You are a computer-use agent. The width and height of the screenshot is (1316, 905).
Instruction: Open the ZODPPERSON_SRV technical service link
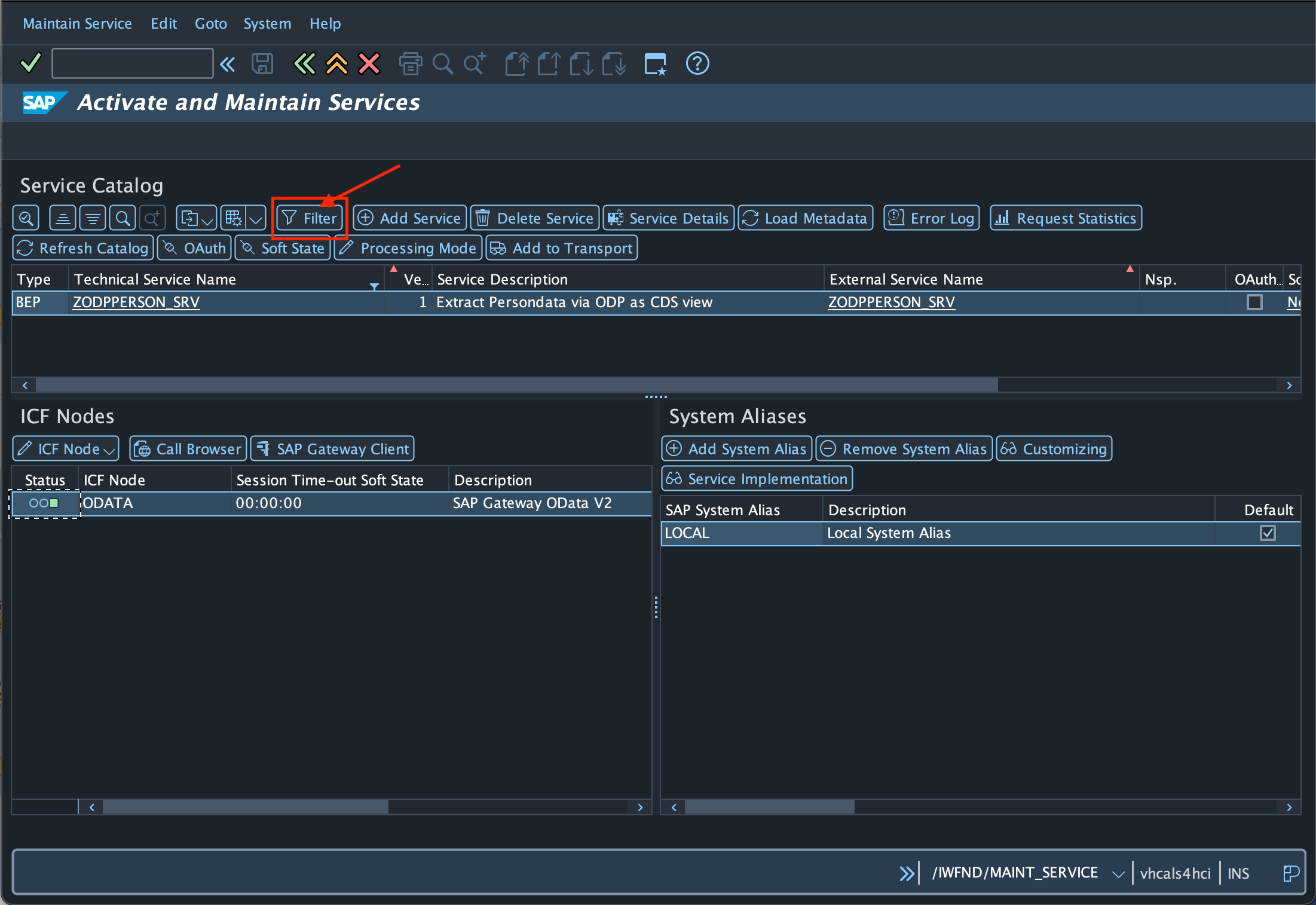pyautogui.click(x=136, y=302)
